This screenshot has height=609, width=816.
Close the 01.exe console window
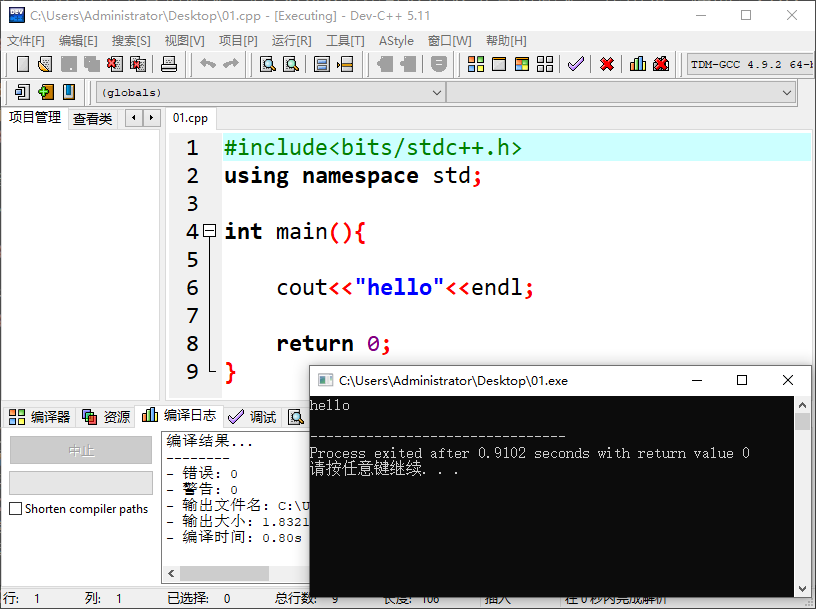point(788,380)
